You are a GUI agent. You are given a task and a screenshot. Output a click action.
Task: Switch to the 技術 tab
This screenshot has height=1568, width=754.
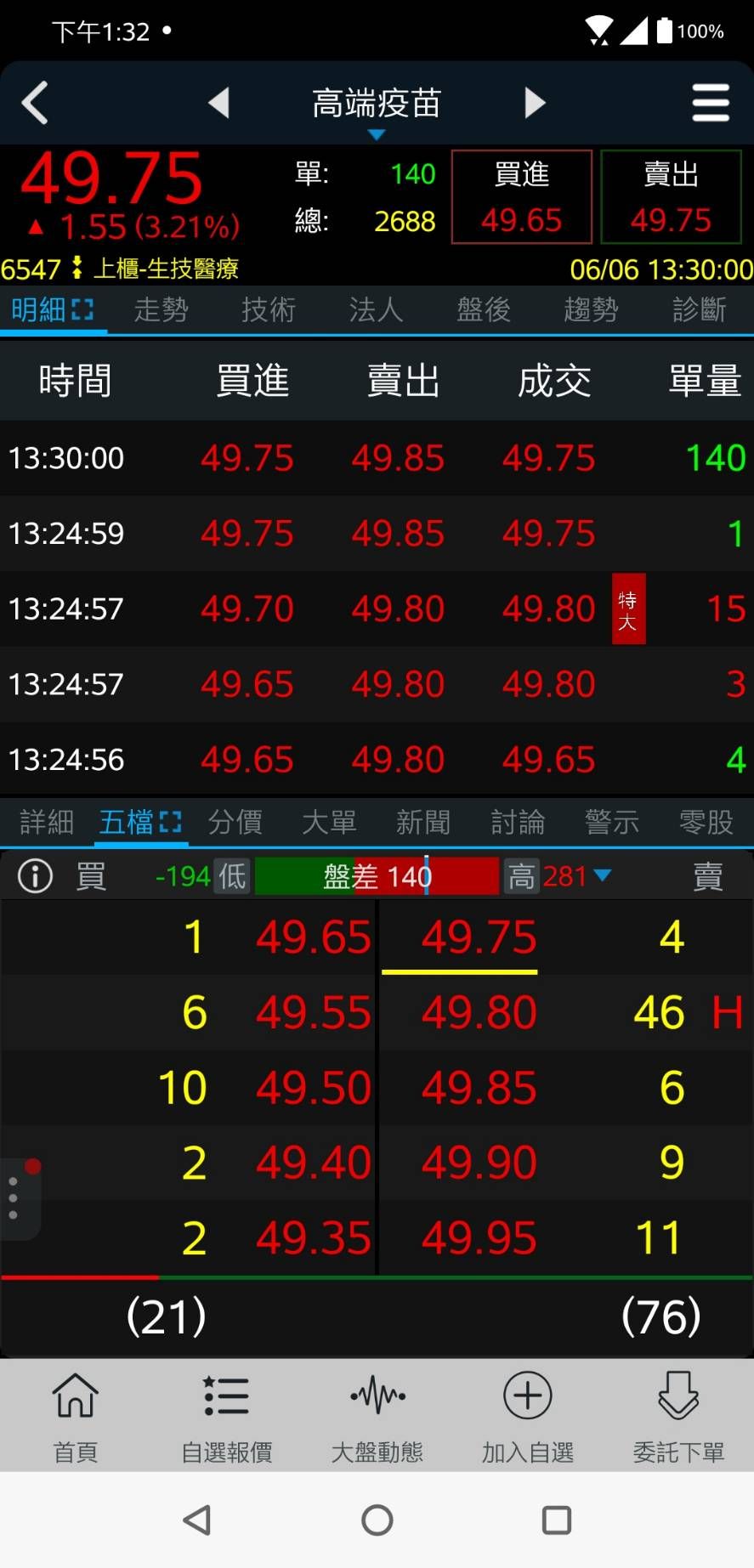pyautogui.click(x=269, y=309)
